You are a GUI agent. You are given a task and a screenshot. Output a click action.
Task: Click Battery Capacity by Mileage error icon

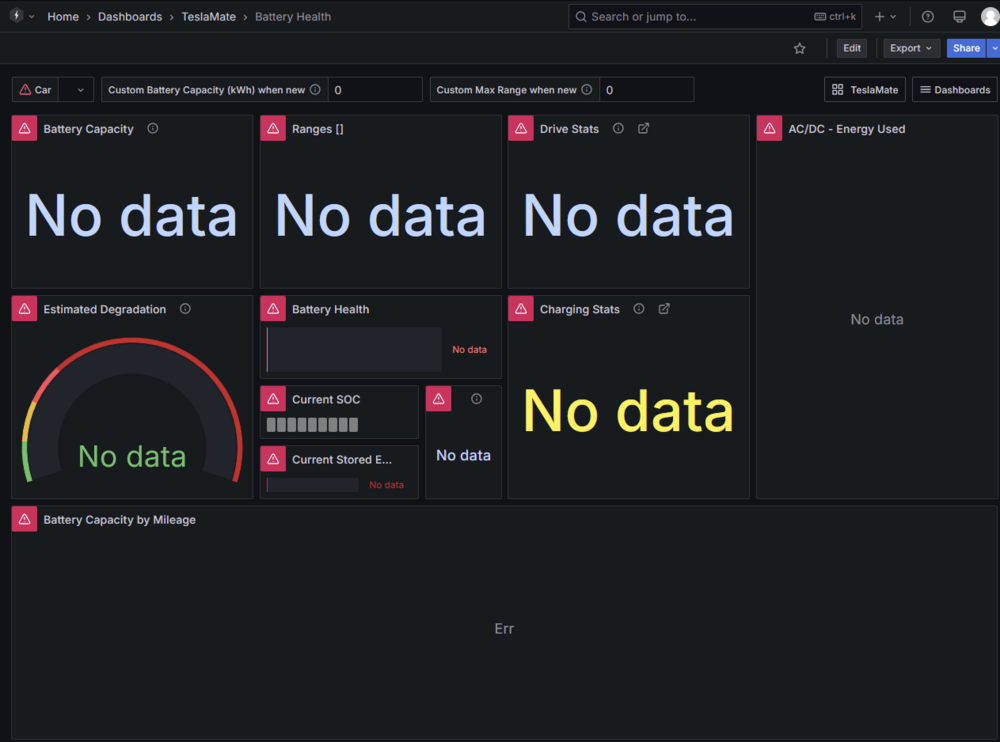pos(24,519)
